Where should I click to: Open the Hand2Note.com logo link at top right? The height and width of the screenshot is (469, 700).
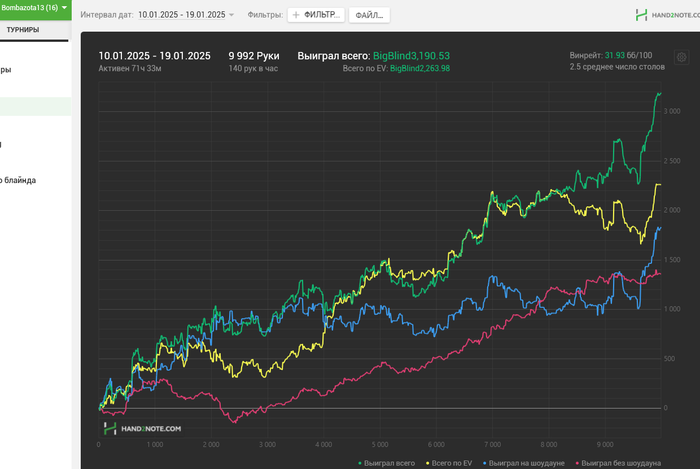coord(667,15)
